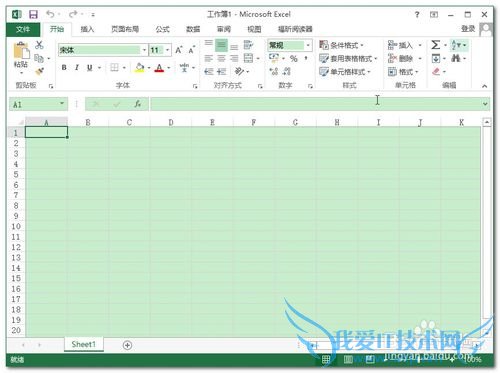Apply percent style formatting
Screen dimensions: 500x373
coord(294,59)
